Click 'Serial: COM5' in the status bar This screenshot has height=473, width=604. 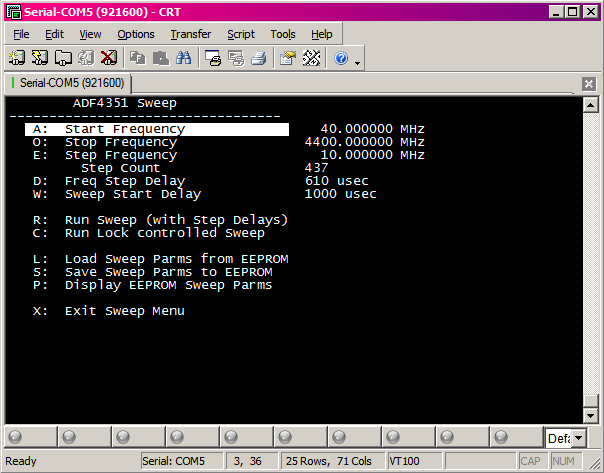182,461
